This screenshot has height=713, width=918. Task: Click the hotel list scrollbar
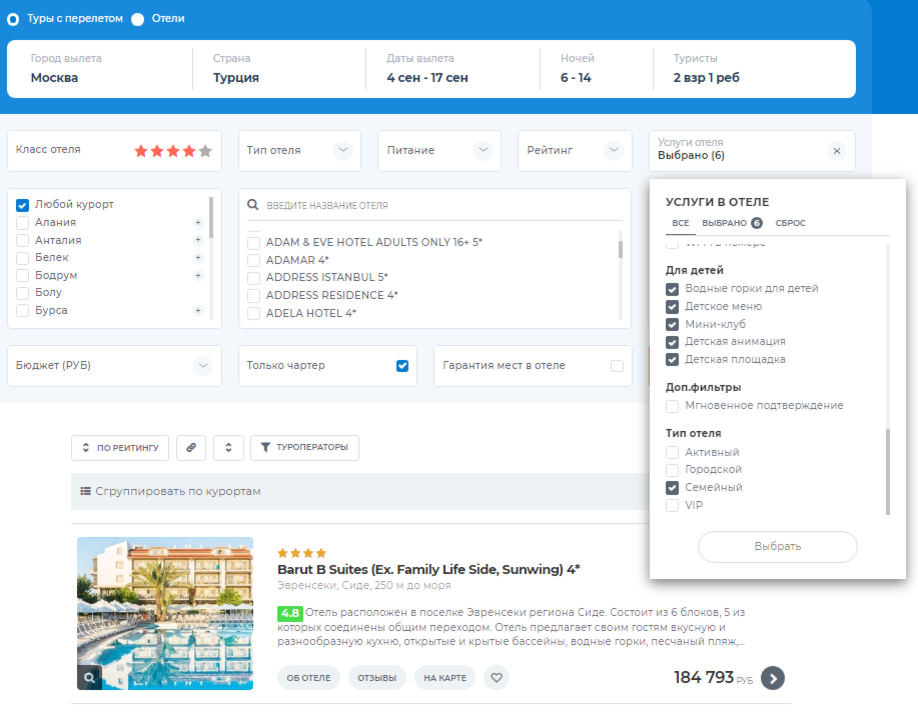pos(620,249)
